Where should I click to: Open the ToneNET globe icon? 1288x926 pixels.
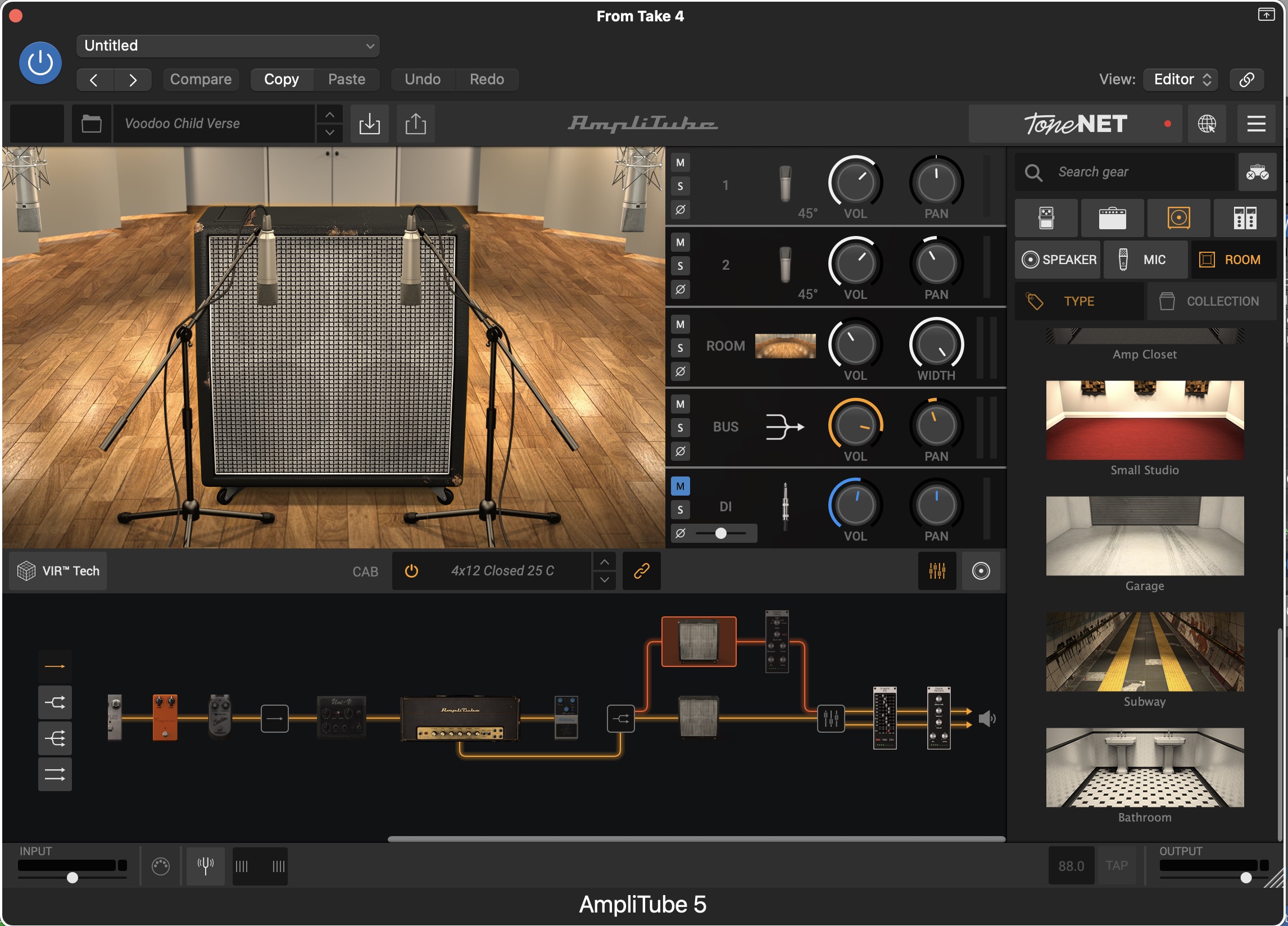1207,123
